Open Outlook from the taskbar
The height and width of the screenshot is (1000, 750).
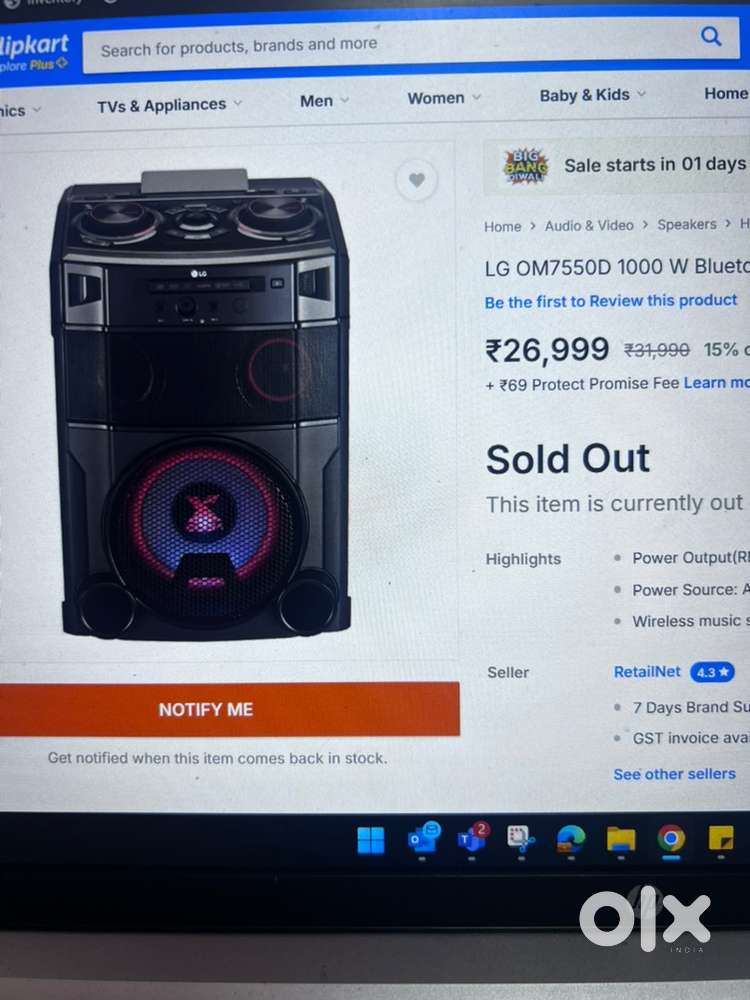click(423, 837)
